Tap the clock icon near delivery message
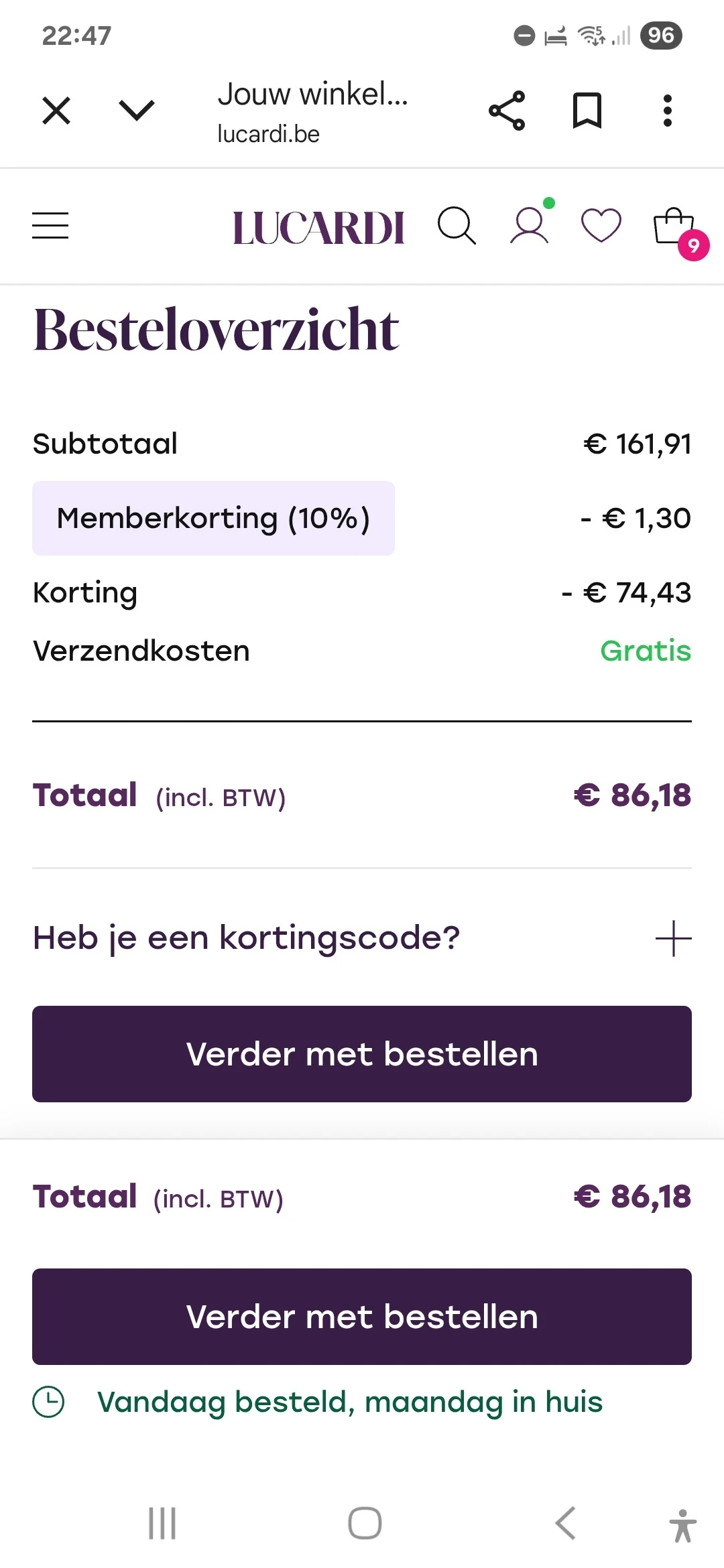Screen dimensions: 724x1568 point(48,1402)
